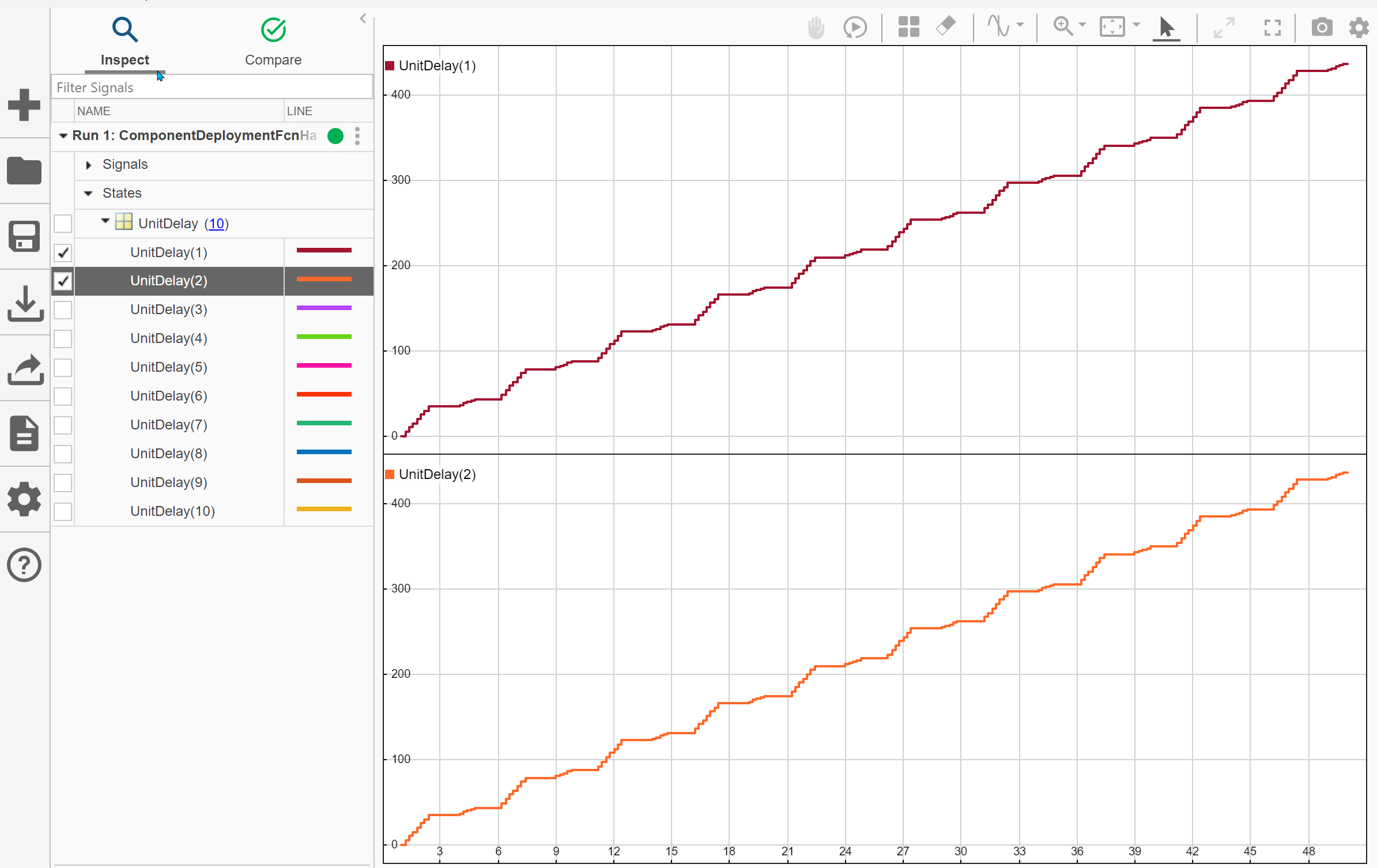Click the UnitDelay(5) pink line color swatch

tap(323, 366)
